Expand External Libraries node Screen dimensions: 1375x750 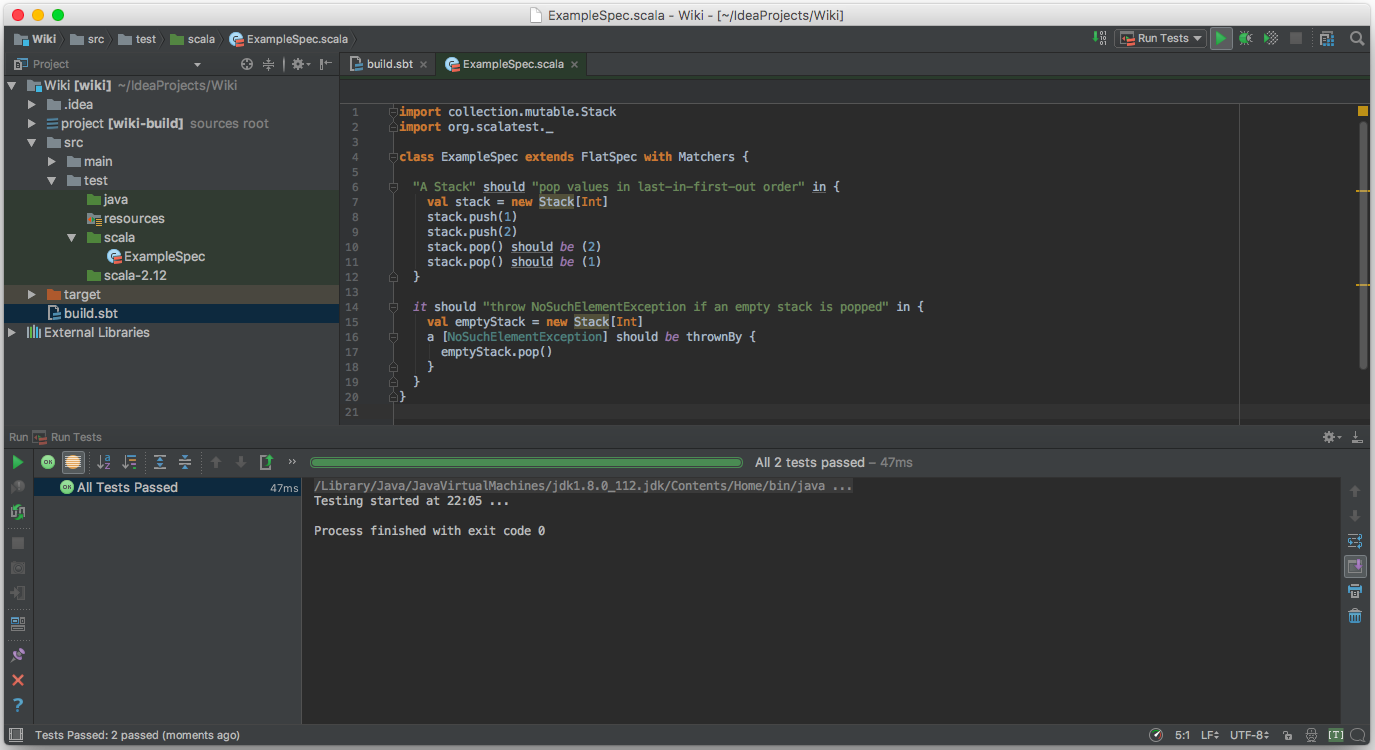13,332
